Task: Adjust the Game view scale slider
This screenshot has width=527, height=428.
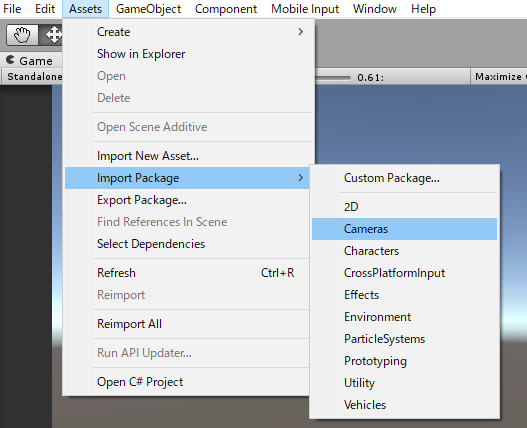Action: pyautogui.click(x=333, y=78)
